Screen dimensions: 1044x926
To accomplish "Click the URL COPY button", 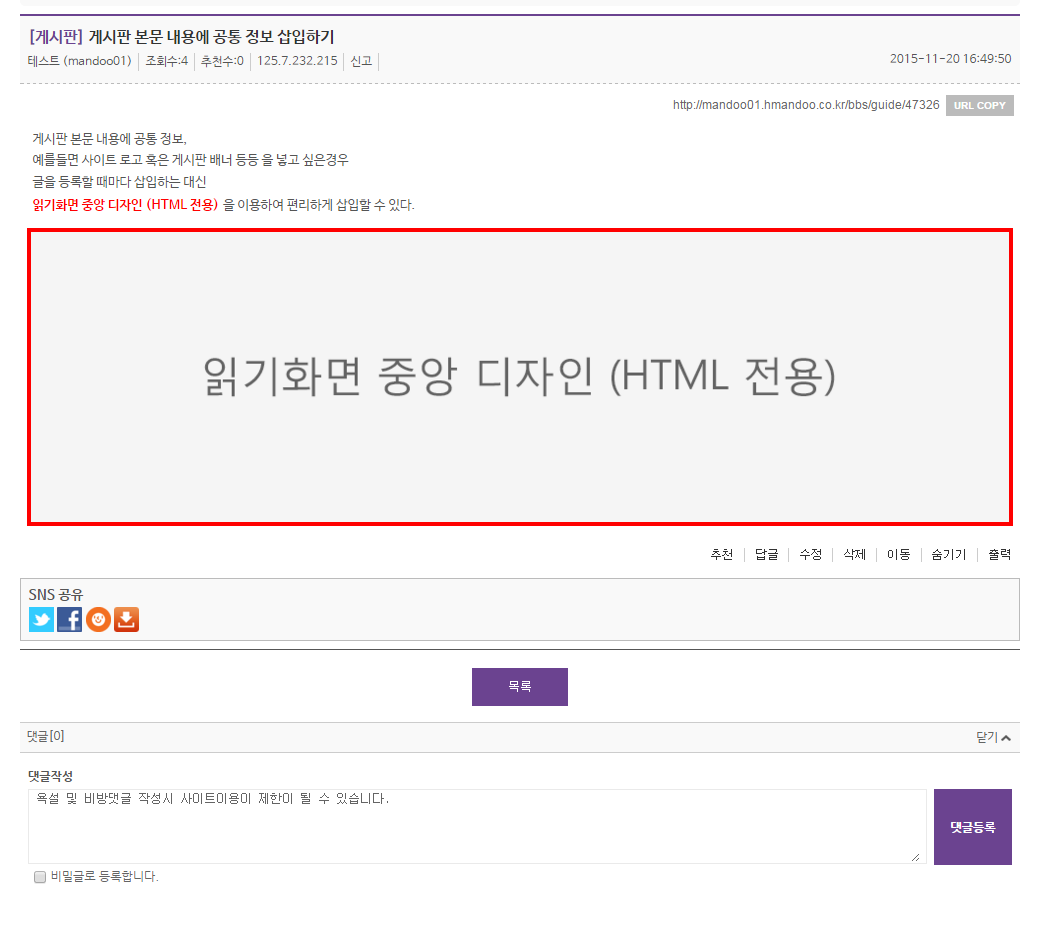I will (979, 105).
